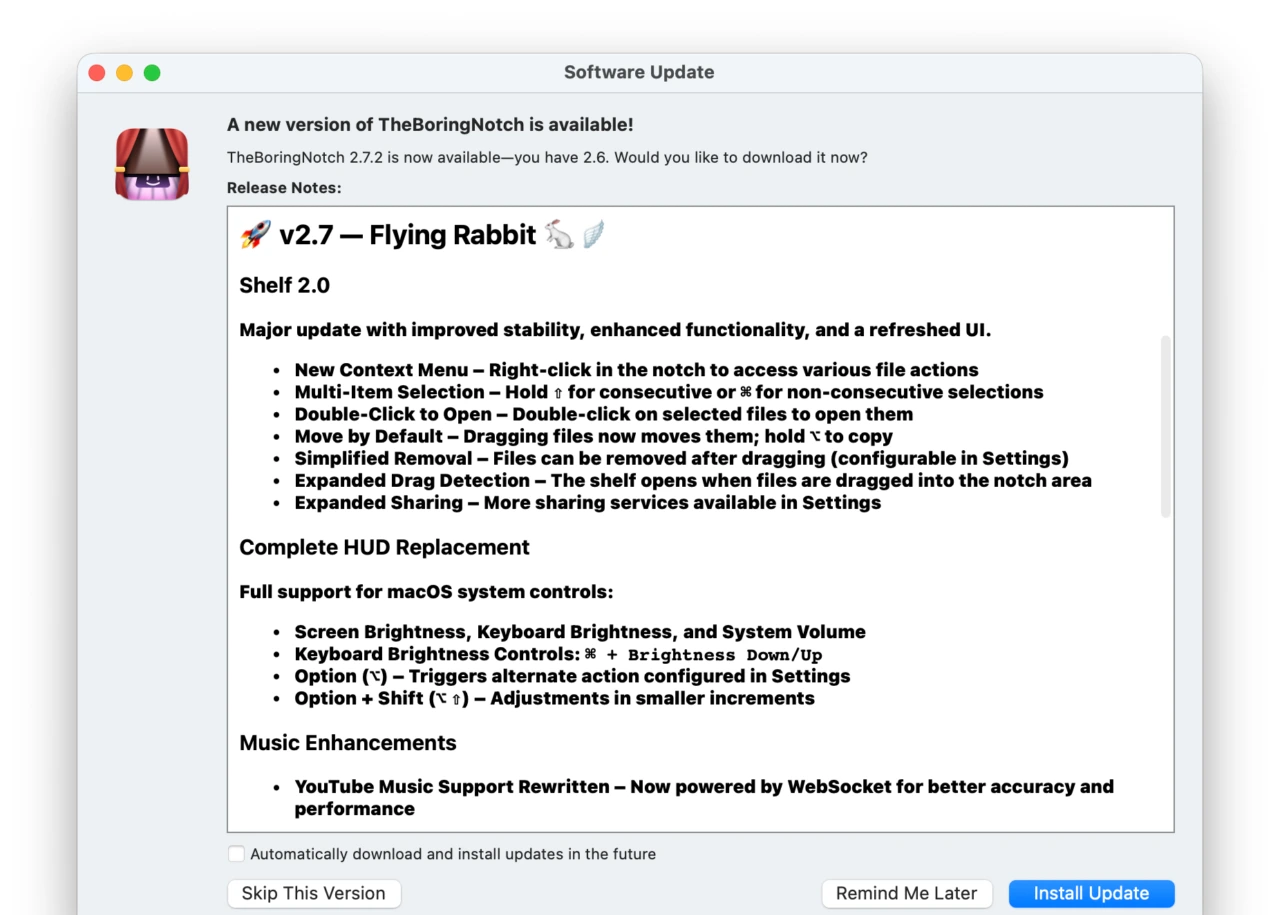1280x915 pixels.
Task: Click the YouTube Music Support Rewritten entry
Action: coord(703,787)
